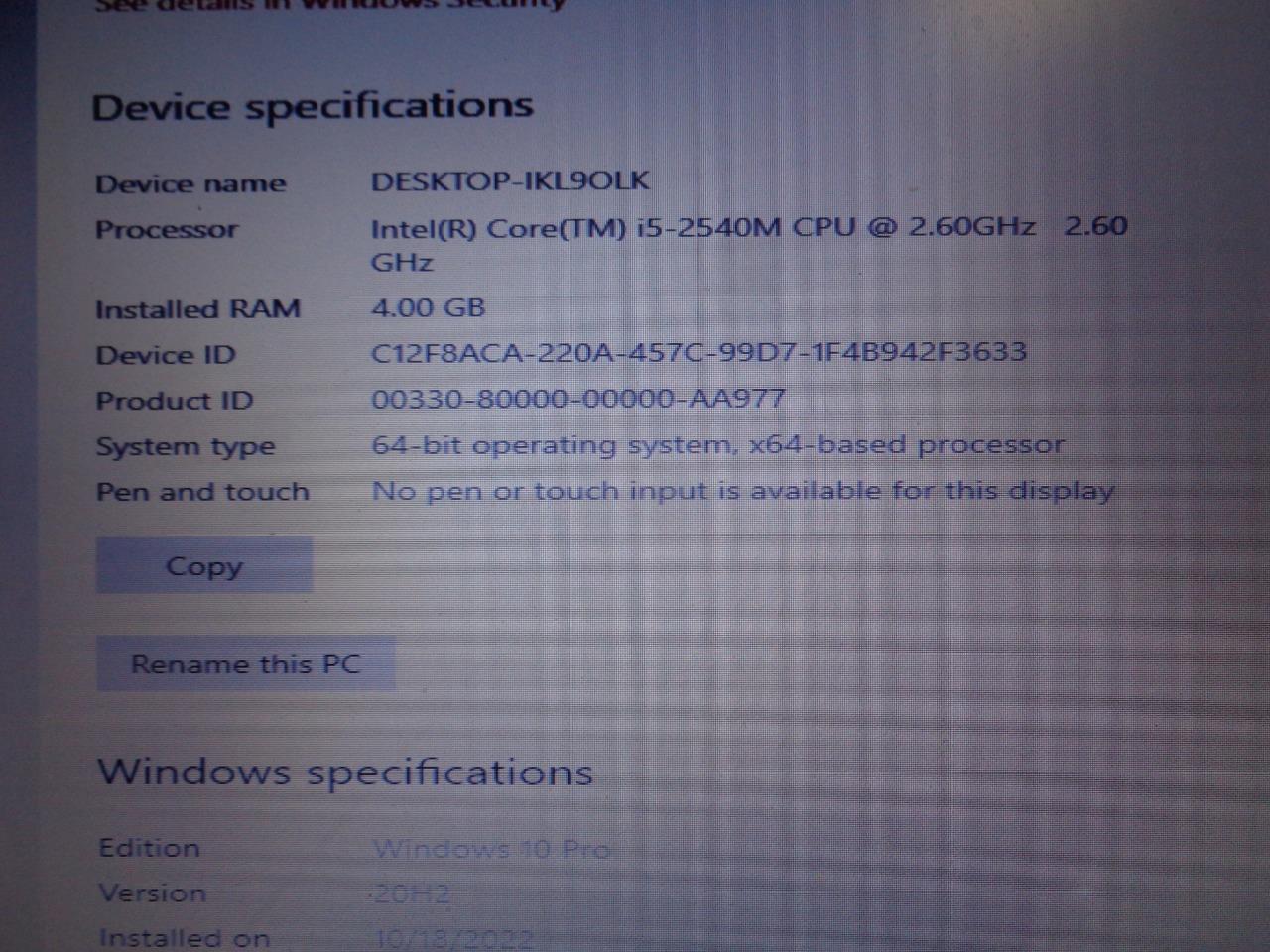1270x952 pixels.
Task: Click the System type label
Action: 186,447
